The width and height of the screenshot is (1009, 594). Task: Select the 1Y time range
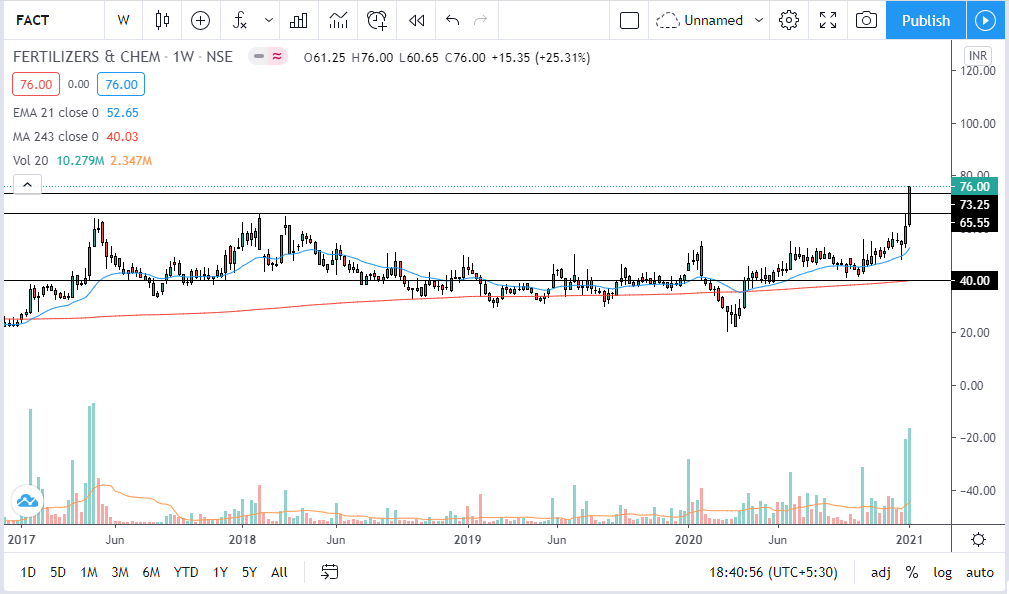click(x=220, y=572)
